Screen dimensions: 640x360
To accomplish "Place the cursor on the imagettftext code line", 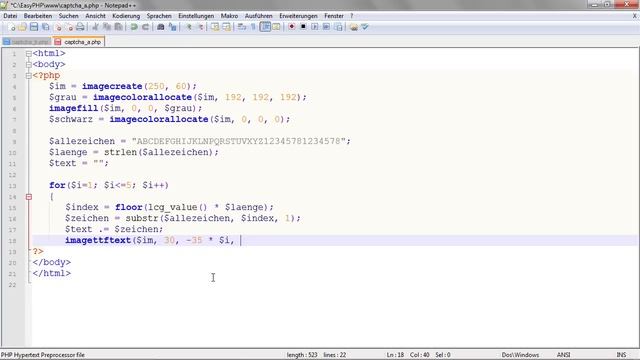I will [x=335, y=240].
